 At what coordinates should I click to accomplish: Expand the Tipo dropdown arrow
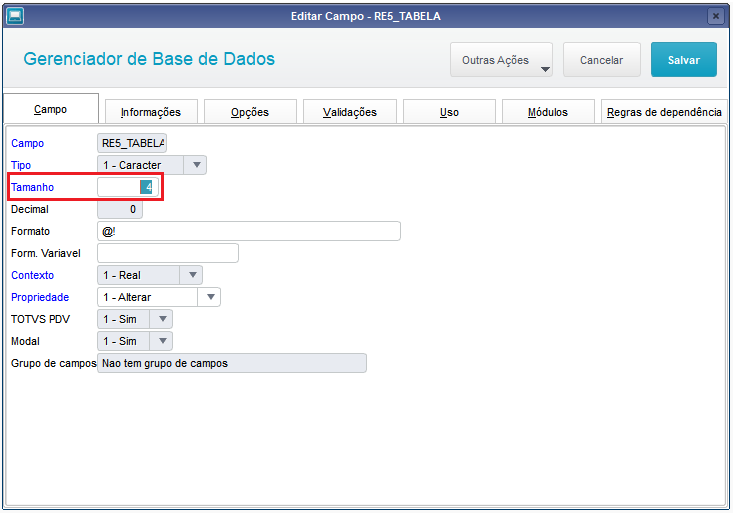click(196, 165)
